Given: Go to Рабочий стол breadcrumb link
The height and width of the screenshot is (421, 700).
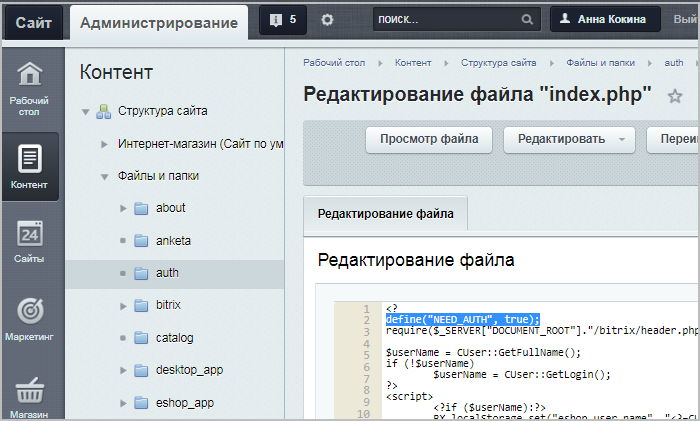Looking at the screenshot, I should 334,63.
